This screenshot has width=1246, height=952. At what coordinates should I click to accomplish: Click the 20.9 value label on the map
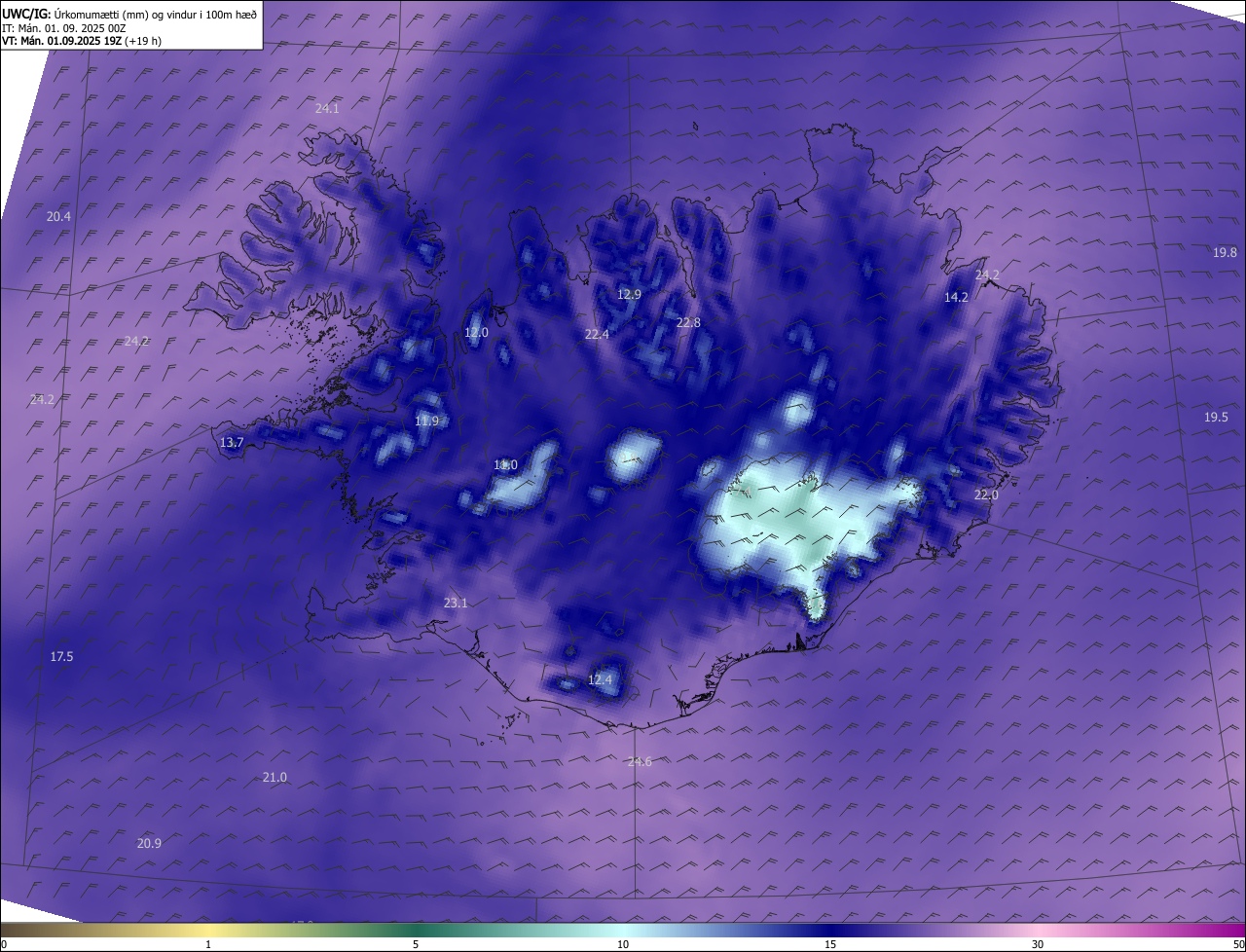coord(149,843)
